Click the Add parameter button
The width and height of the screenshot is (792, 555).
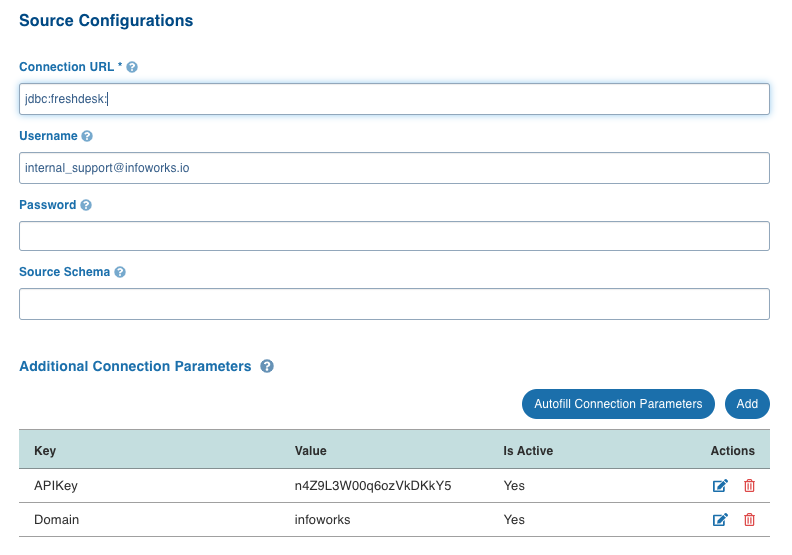coord(747,404)
